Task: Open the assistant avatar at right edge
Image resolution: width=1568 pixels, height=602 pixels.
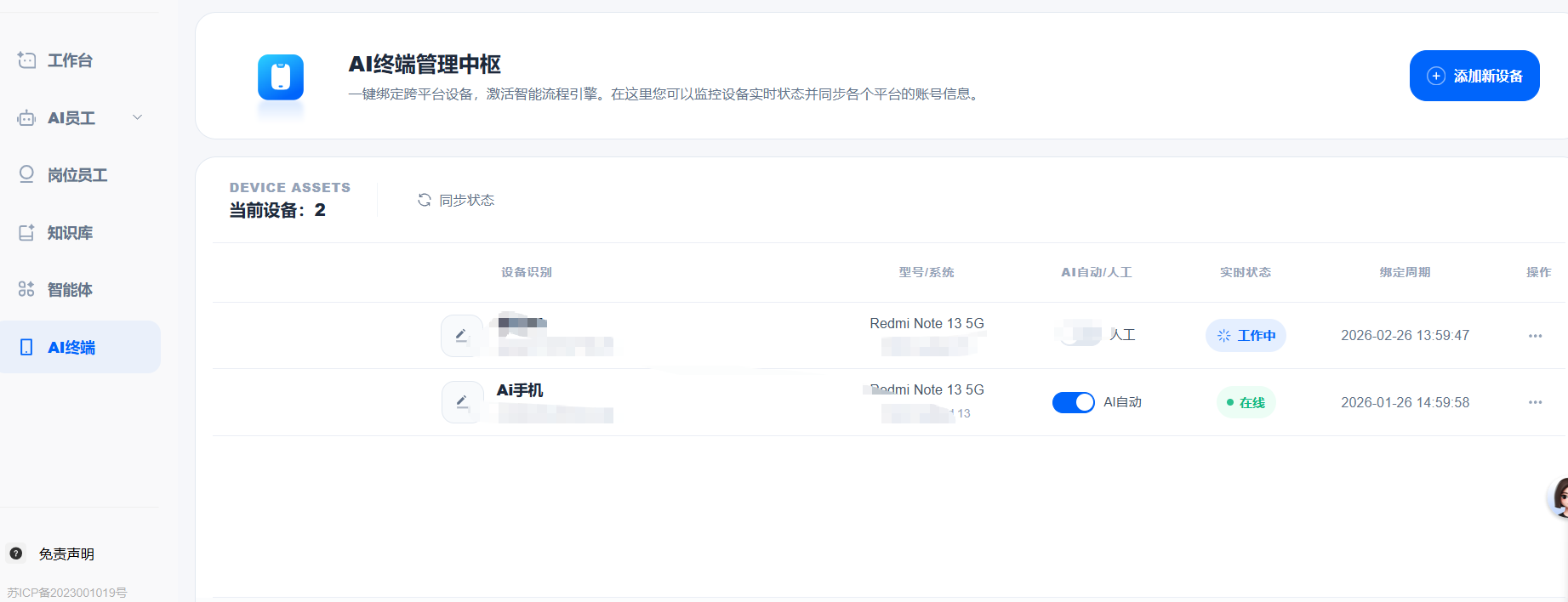Action: point(1559,497)
